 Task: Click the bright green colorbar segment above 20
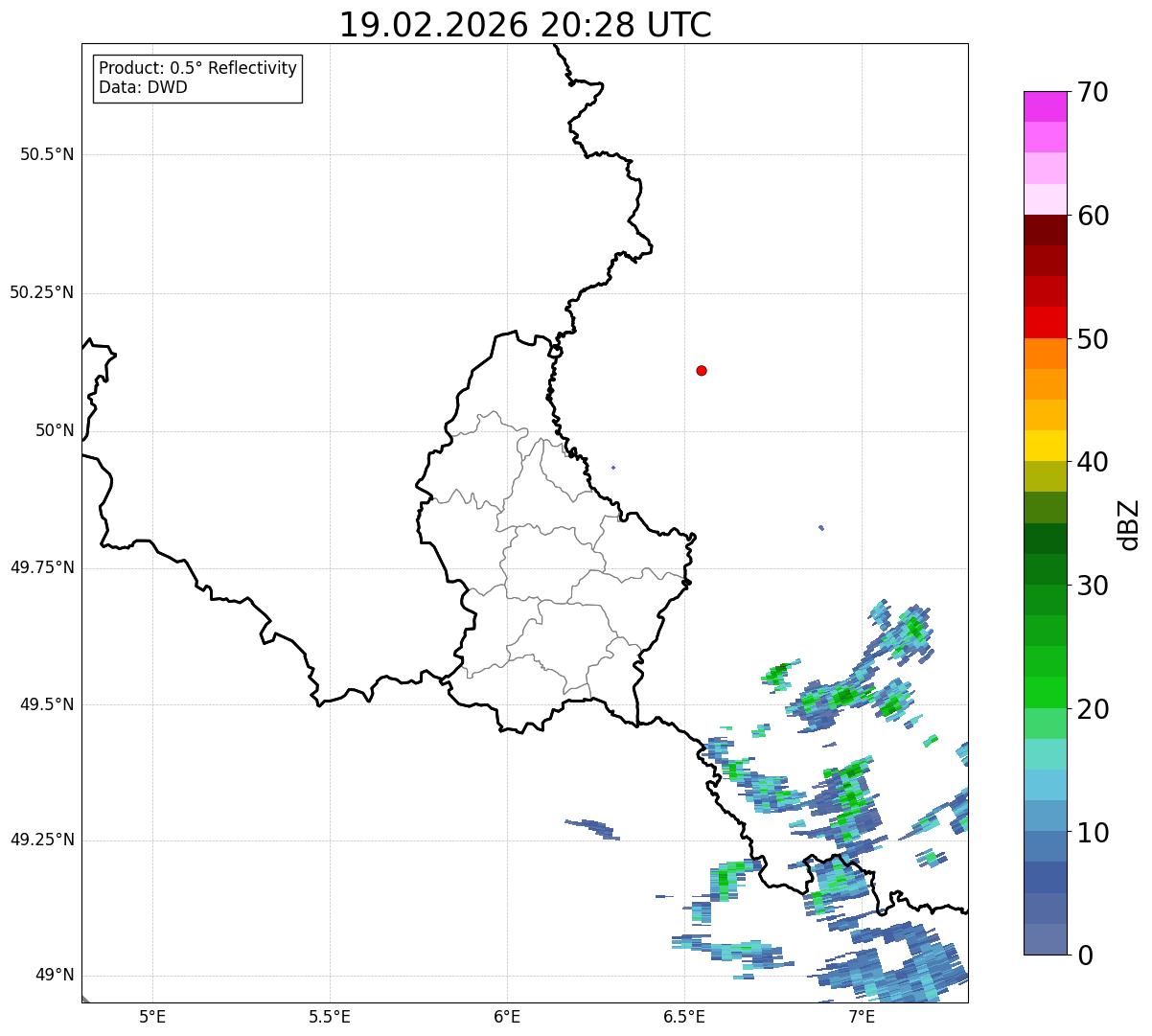(1045, 693)
